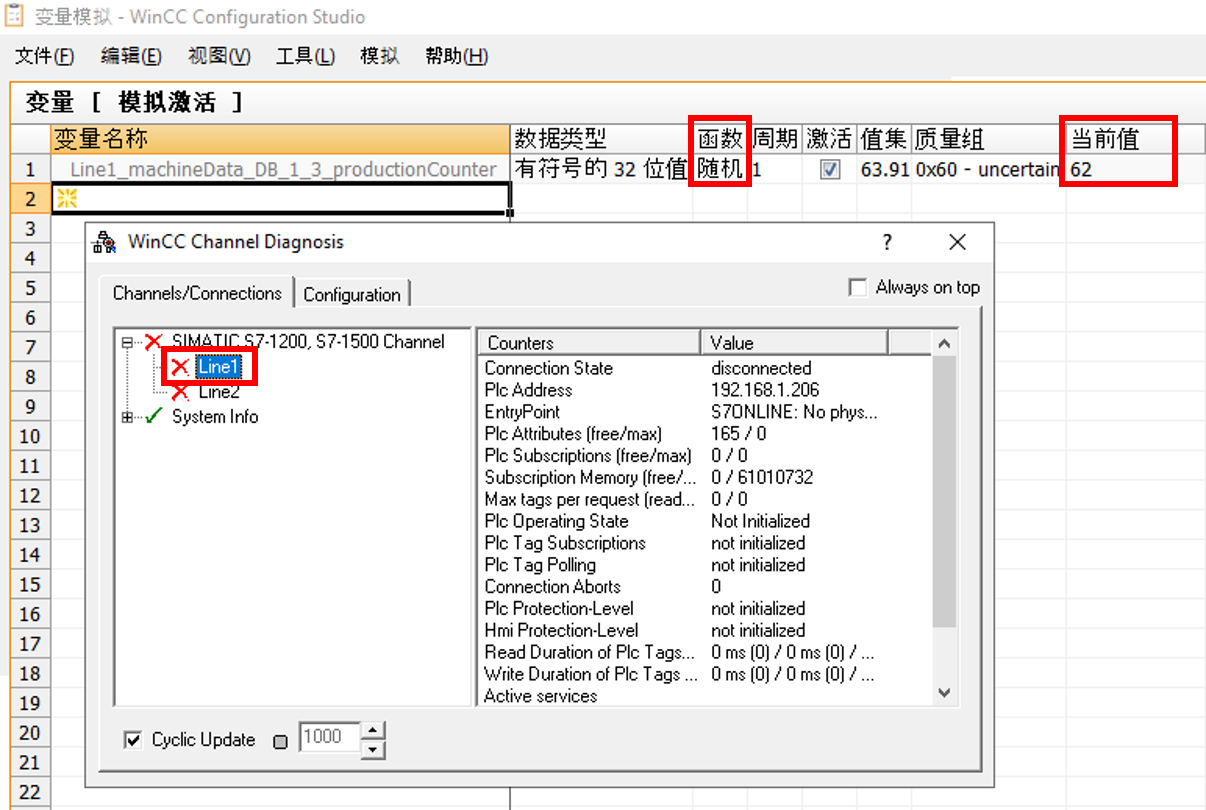Screen dimensions: 1206x810
Task: Select the Line1_machineData_DB_1_3_productionCounter cell
Action: point(280,170)
